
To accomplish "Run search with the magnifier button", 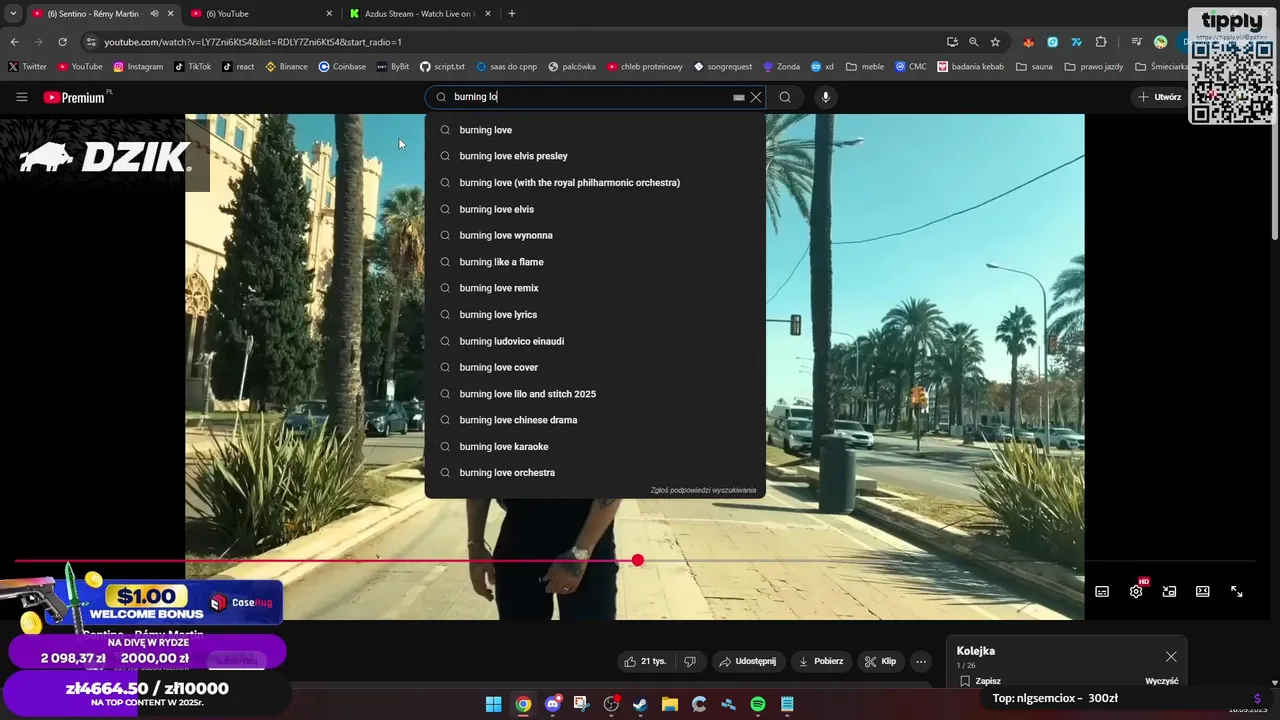I will [x=785, y=97].
